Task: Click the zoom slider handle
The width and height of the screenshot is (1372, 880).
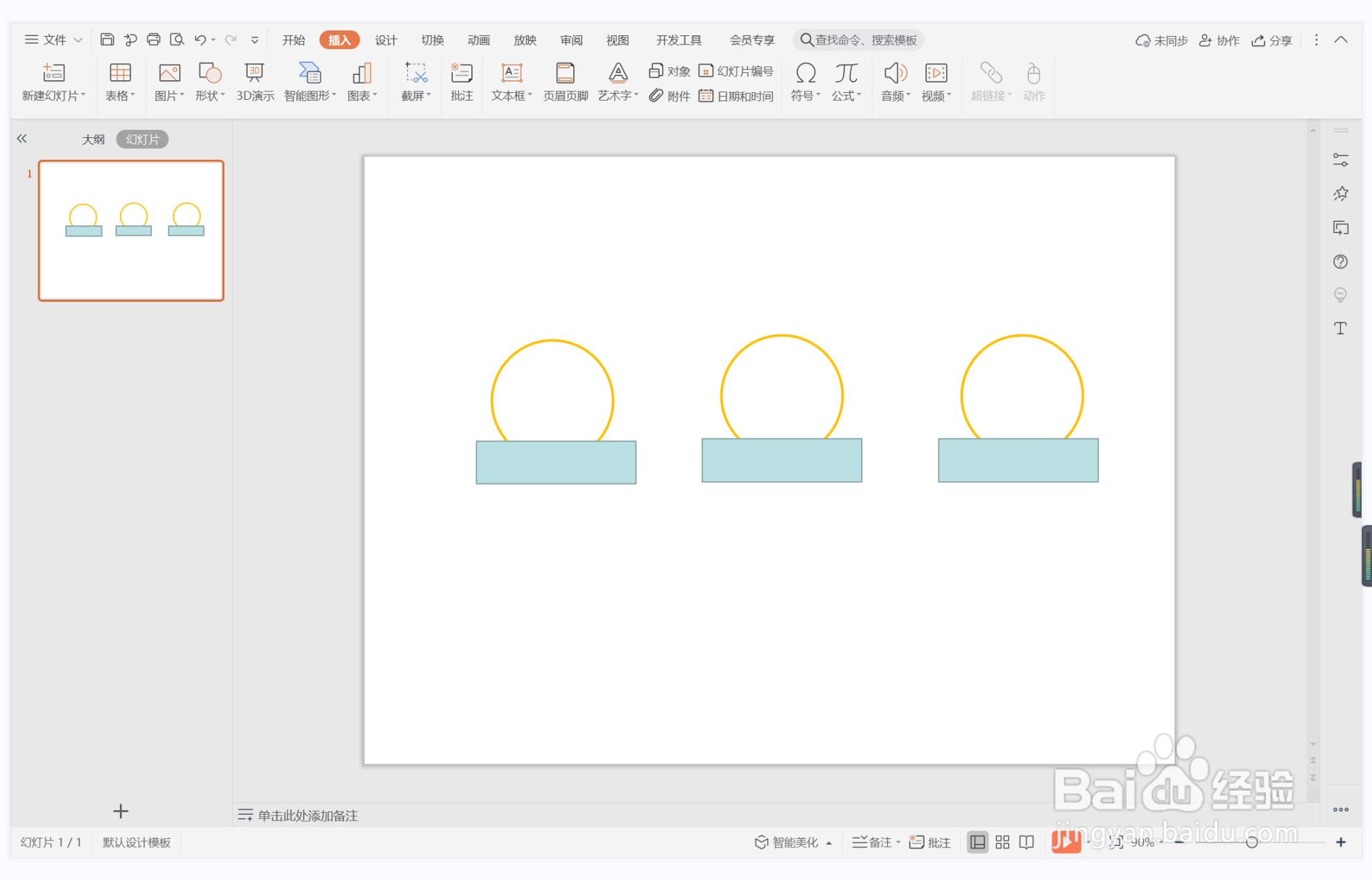Action: coord(1251,842)
